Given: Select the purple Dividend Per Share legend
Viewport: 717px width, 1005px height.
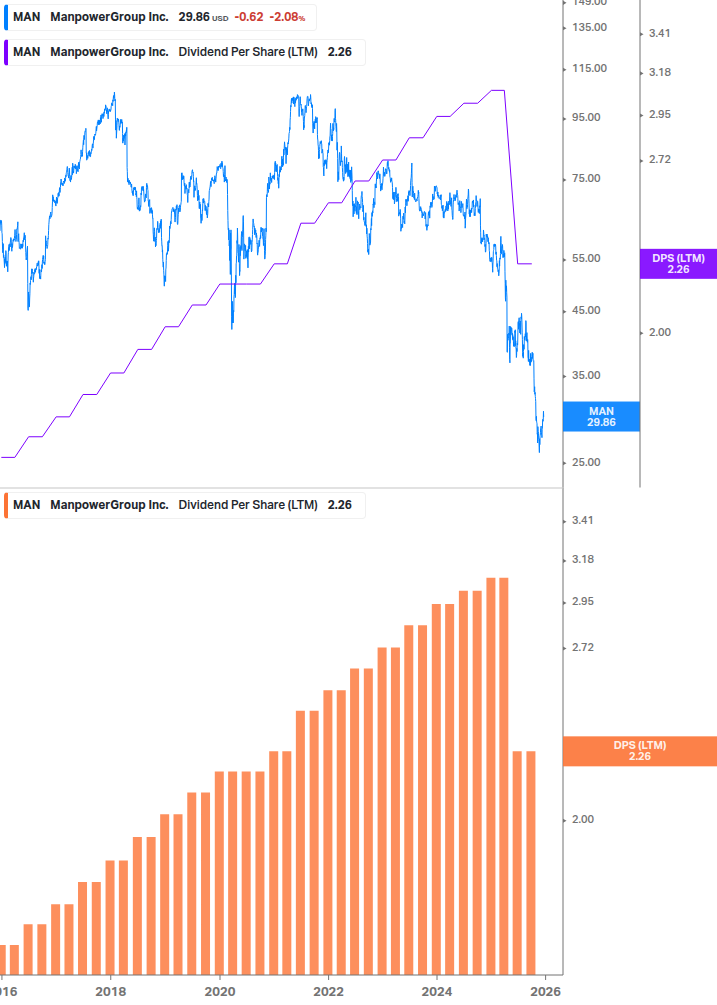Looking at the screenshot, I should 185,53.
